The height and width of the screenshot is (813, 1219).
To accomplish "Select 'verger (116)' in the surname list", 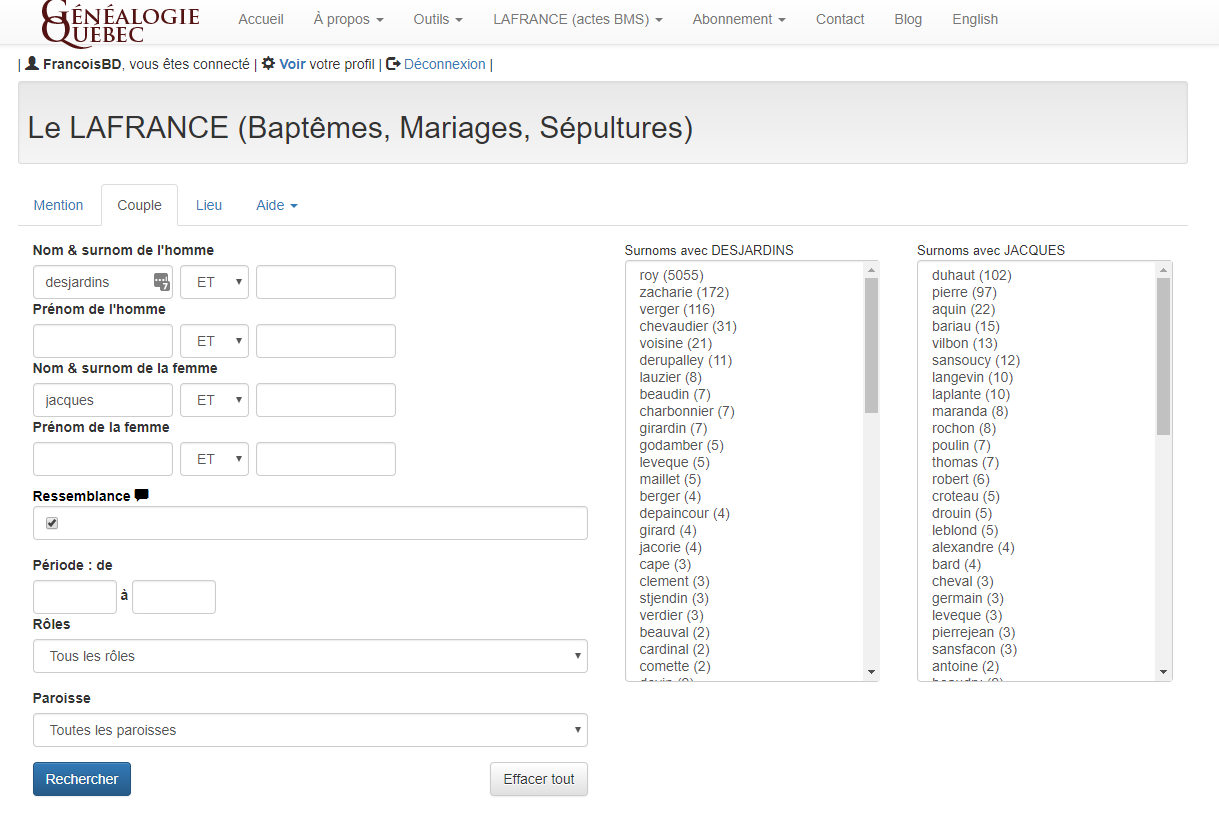I will [677, 309].
